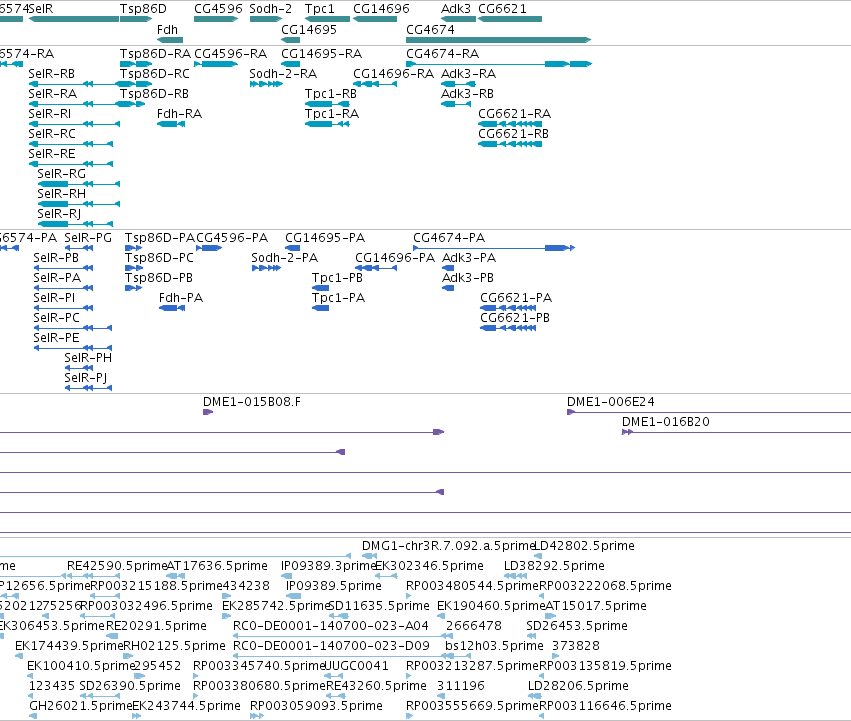Image resolution: width=851 pixels, height=721 pixels.
Task: Select the Tsp86D gene label
Action: pos(143,9)
